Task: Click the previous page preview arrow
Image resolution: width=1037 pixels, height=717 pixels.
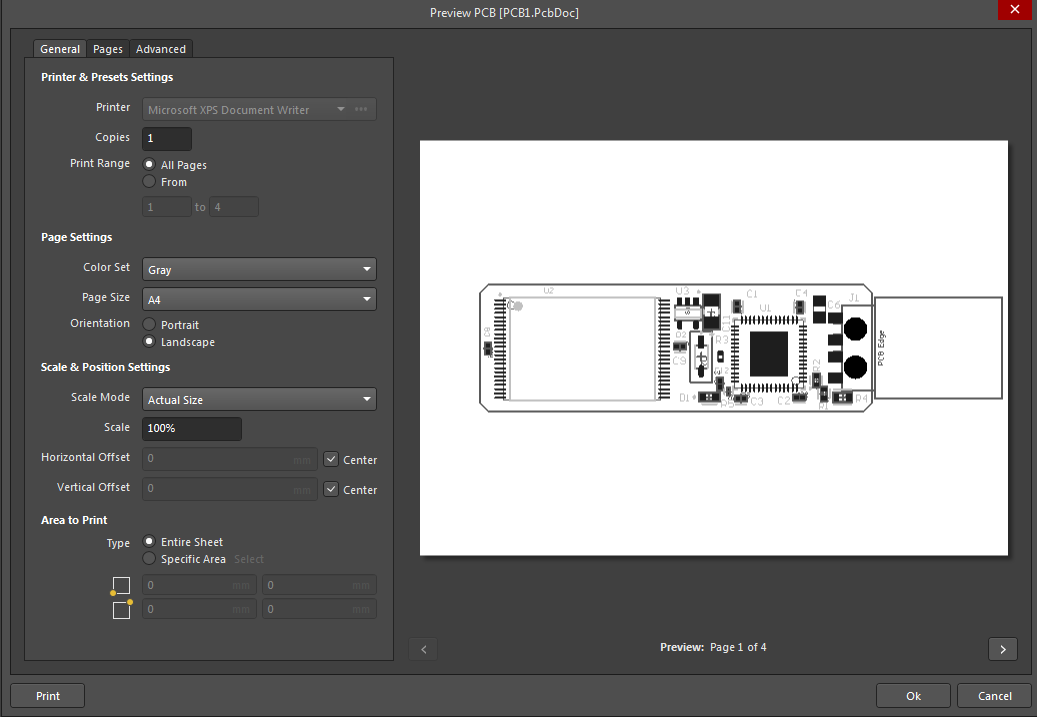Action: [423, 649]
